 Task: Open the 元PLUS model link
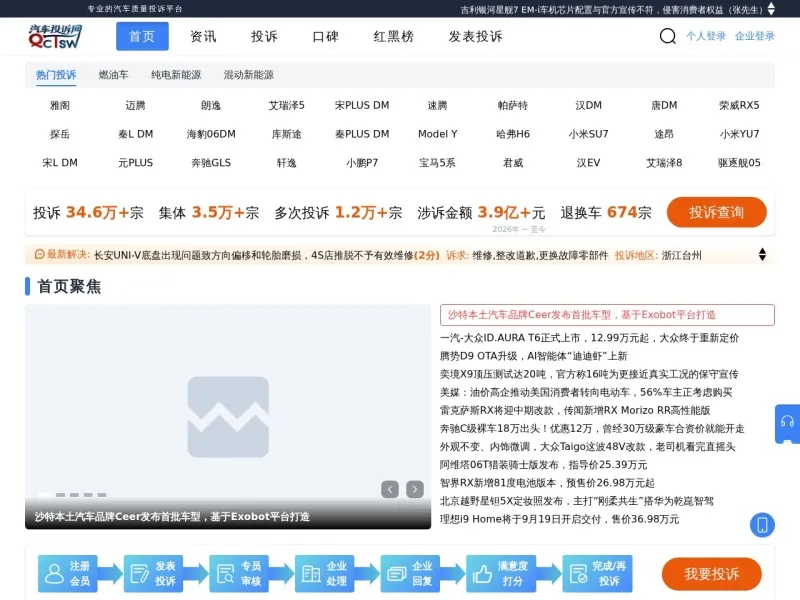click(x=135, y=163)
